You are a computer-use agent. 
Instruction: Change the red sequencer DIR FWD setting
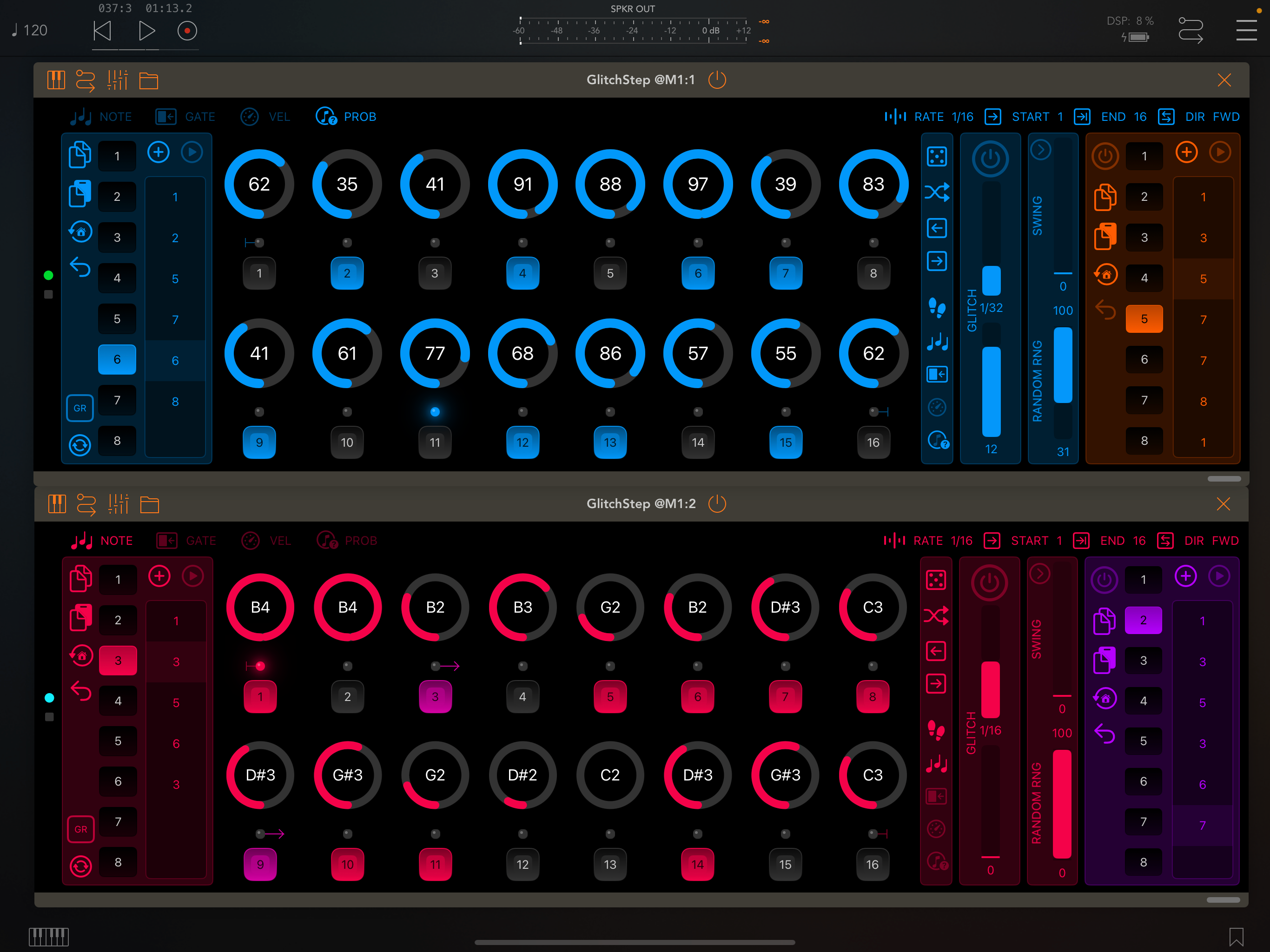(1197, 541)
